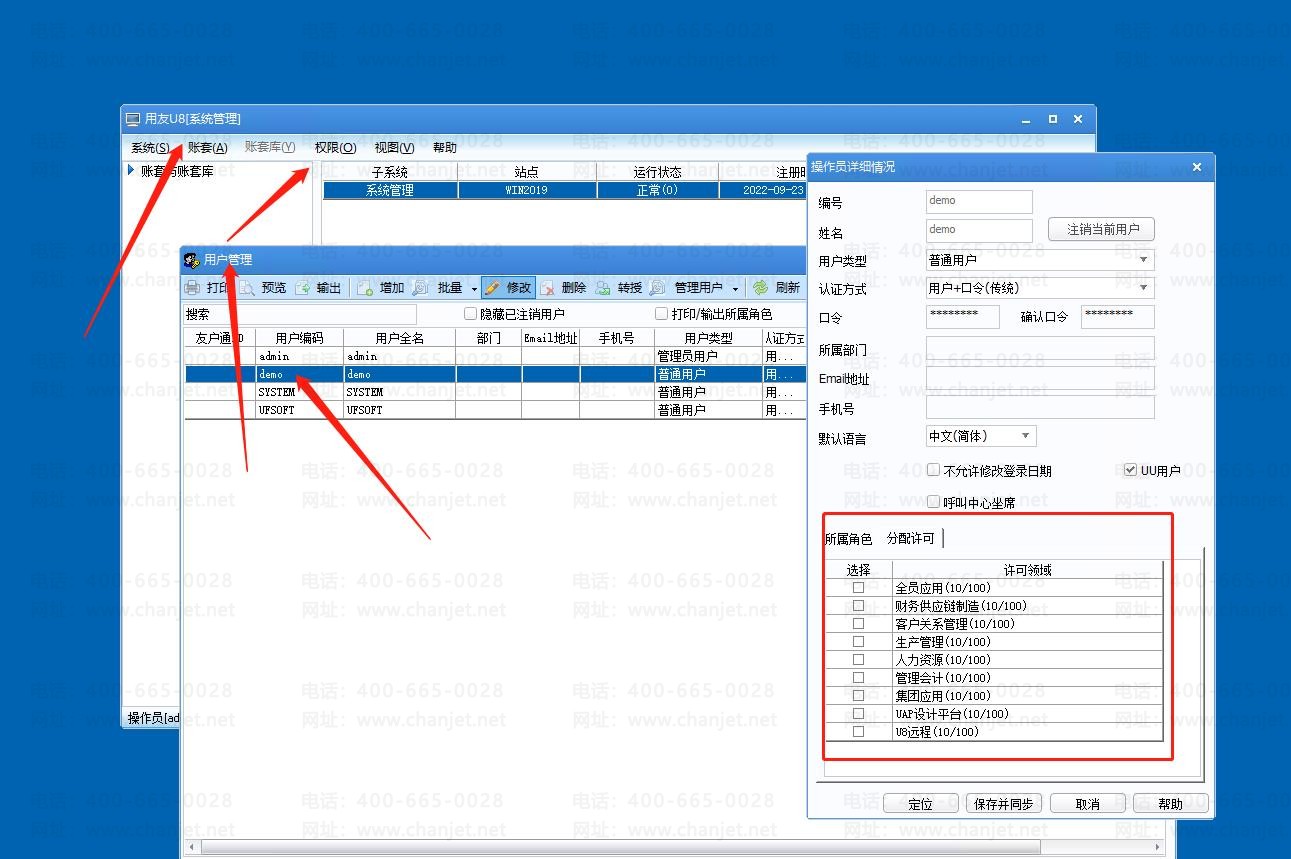Select the UFSOFT user row

coord(495,410)
